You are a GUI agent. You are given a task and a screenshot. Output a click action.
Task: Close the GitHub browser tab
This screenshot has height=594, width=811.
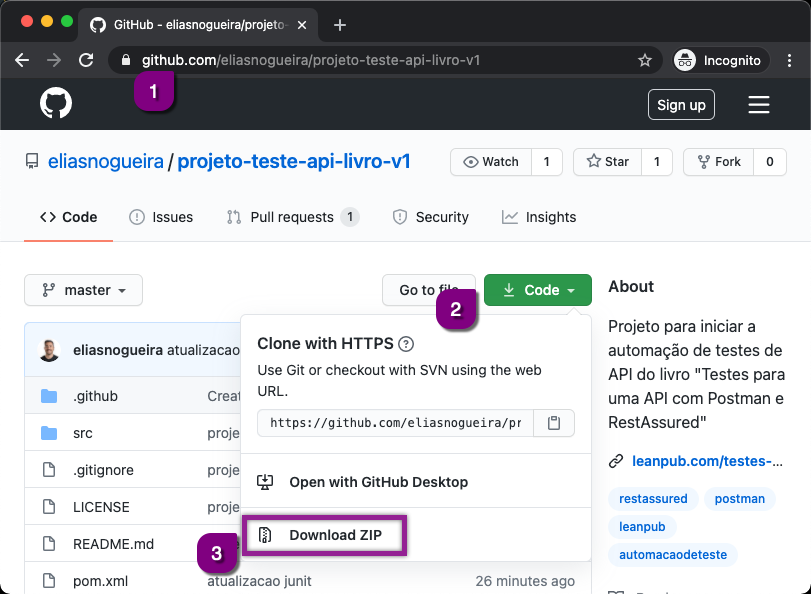tap(302, 25)
